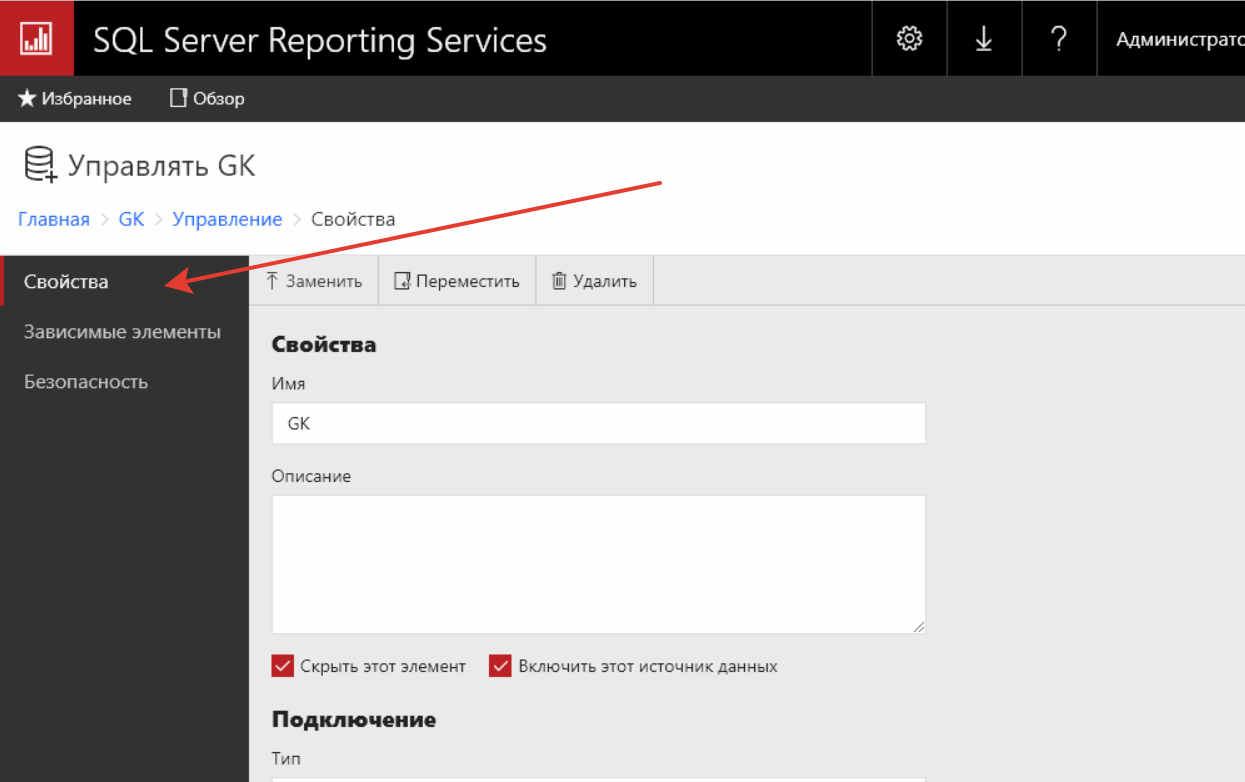Open the download arrow menu
Viewport: 1245px width, 782px height.
point(984,38)
